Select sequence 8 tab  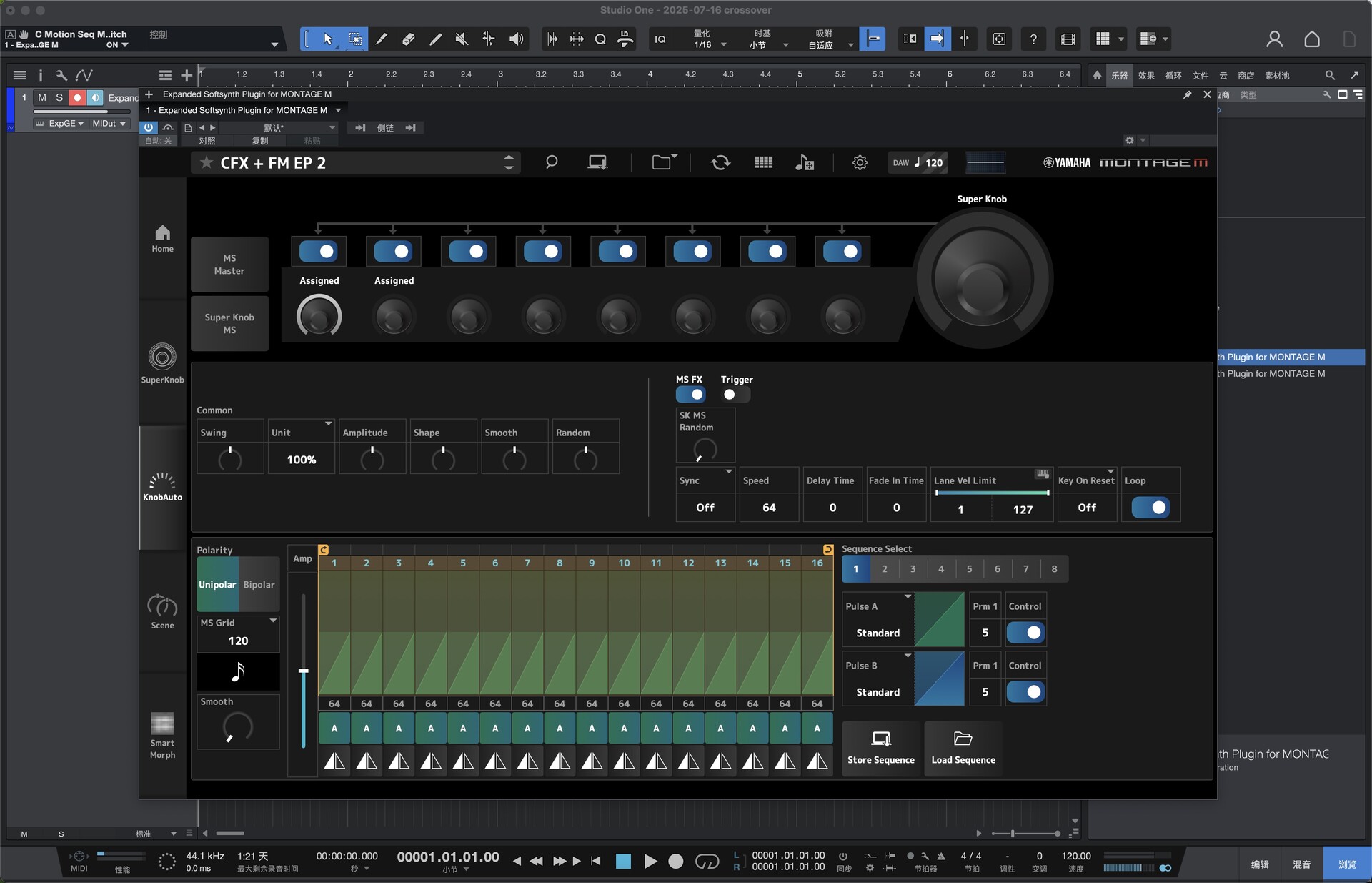pos(1054,569)
